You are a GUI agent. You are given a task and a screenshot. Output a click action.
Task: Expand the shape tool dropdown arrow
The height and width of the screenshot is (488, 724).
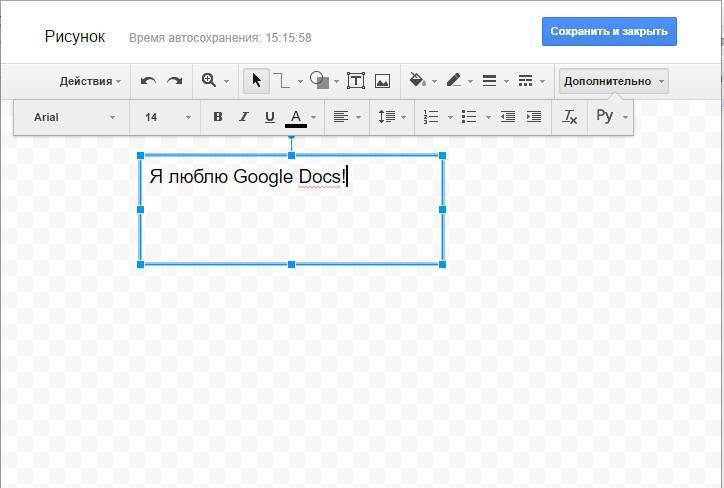(337, 82)
